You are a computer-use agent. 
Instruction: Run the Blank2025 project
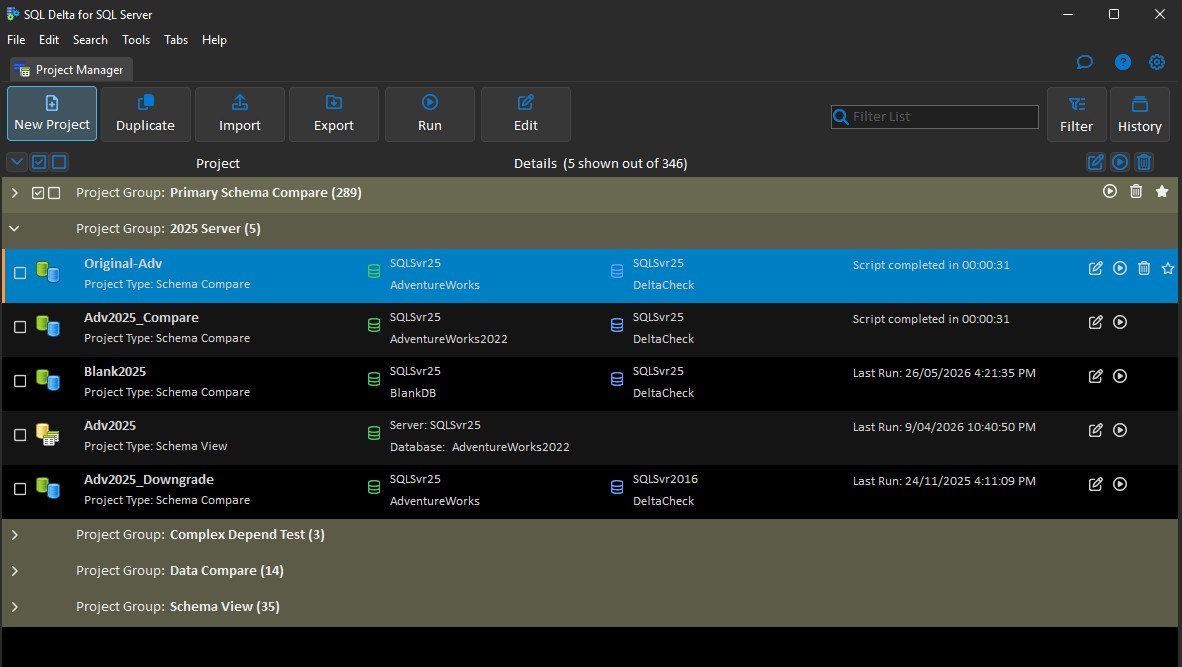tap(1120, 376)
